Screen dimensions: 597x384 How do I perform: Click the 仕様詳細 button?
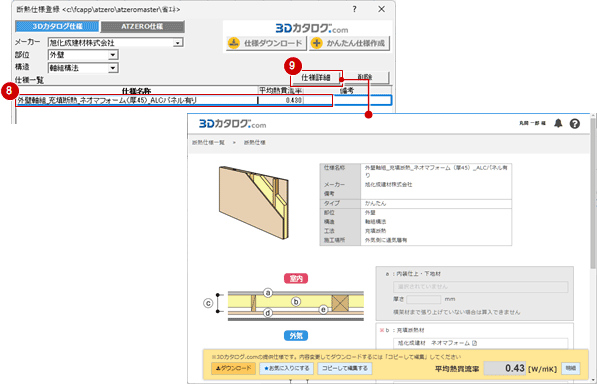click(316, 78)
